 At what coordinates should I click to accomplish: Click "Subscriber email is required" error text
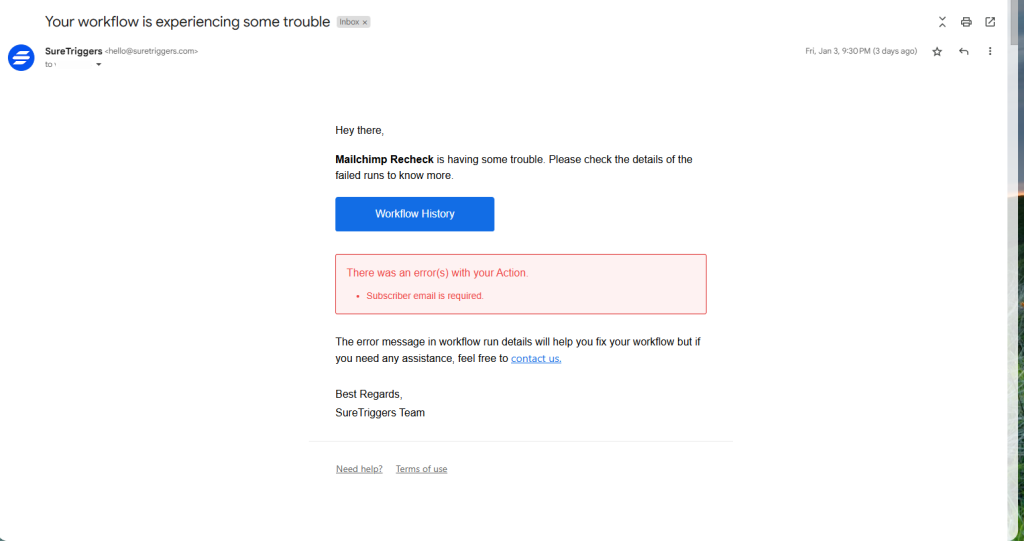pos(425,296)
